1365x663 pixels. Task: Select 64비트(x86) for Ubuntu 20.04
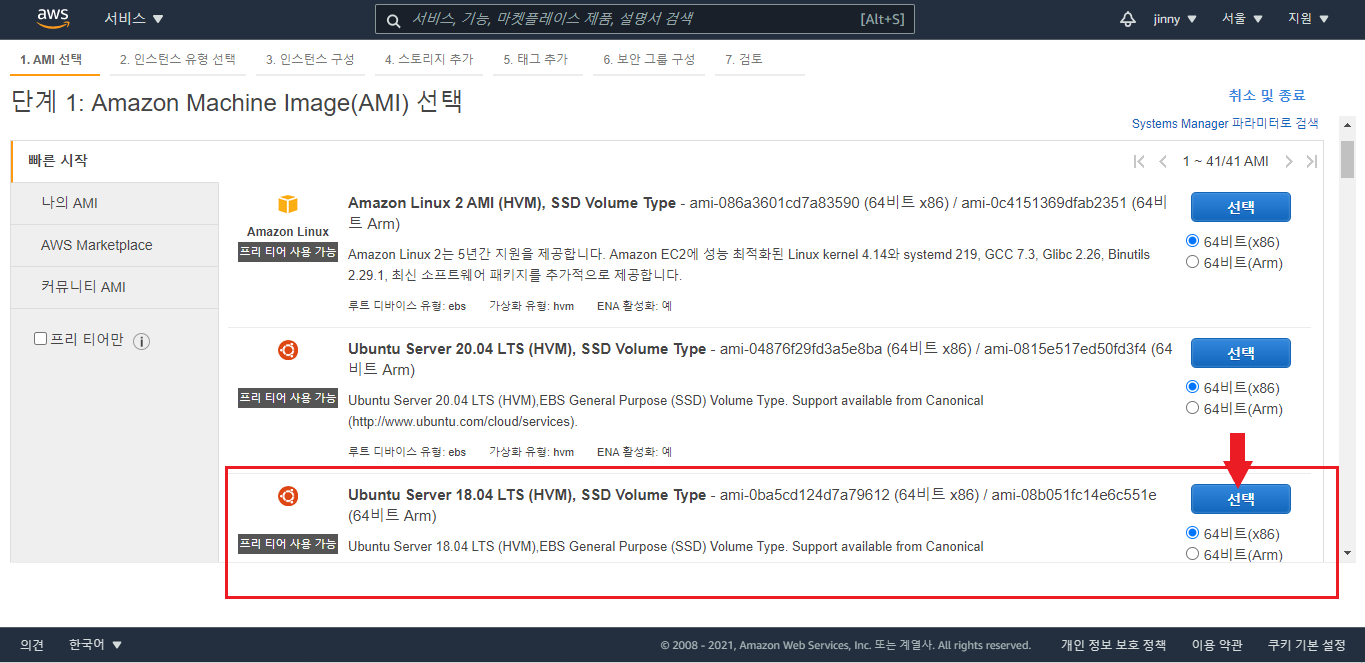pos(1192,387)
